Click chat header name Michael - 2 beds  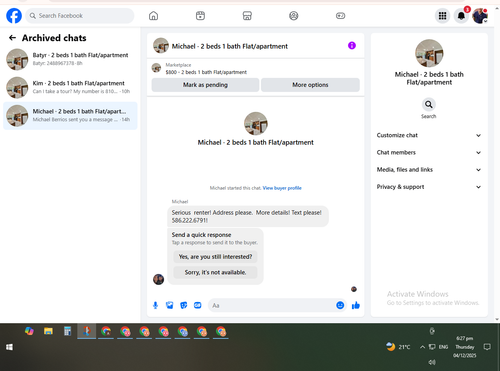[230, 46]
